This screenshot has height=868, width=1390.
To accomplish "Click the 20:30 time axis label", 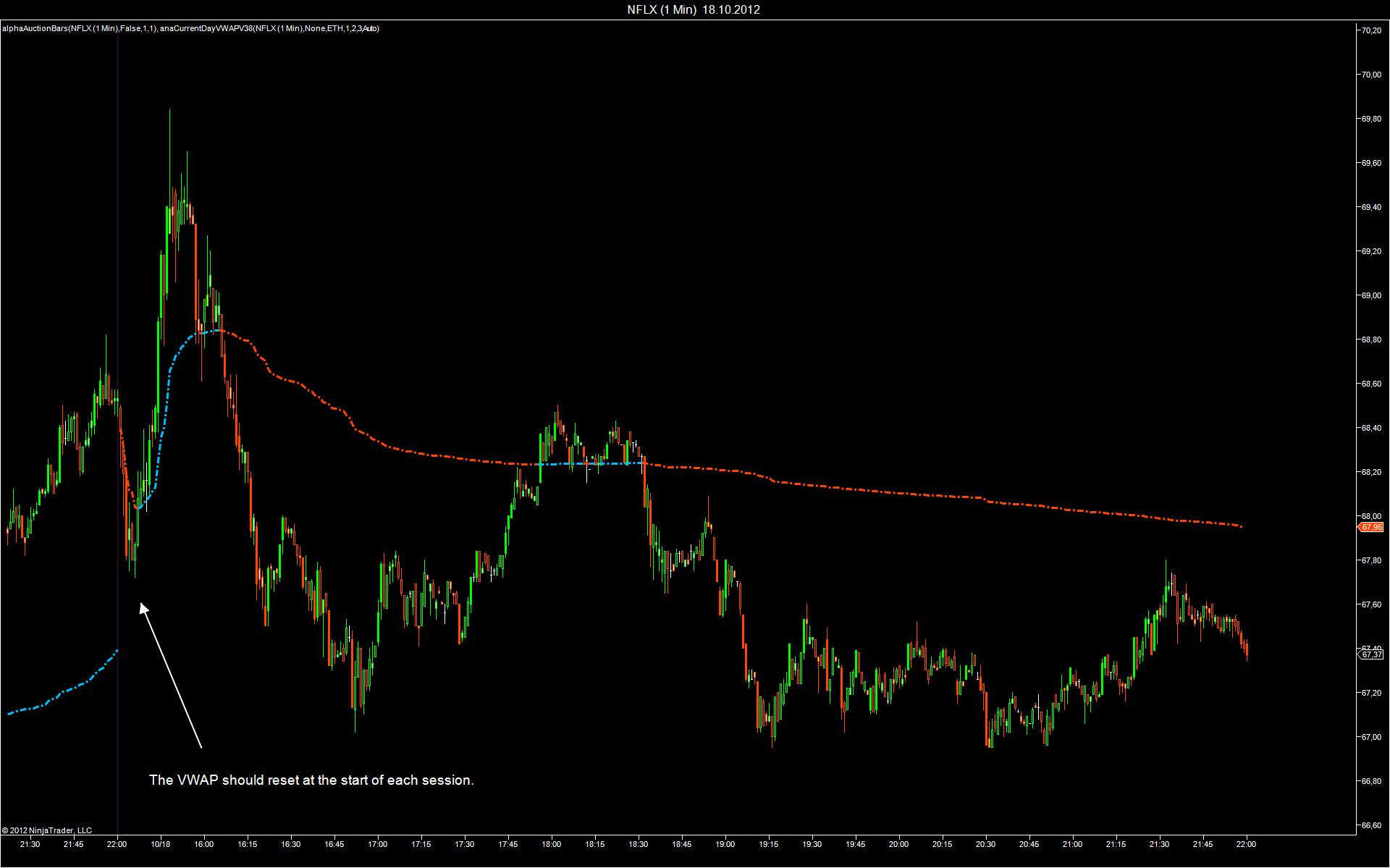I will (985, 844).
